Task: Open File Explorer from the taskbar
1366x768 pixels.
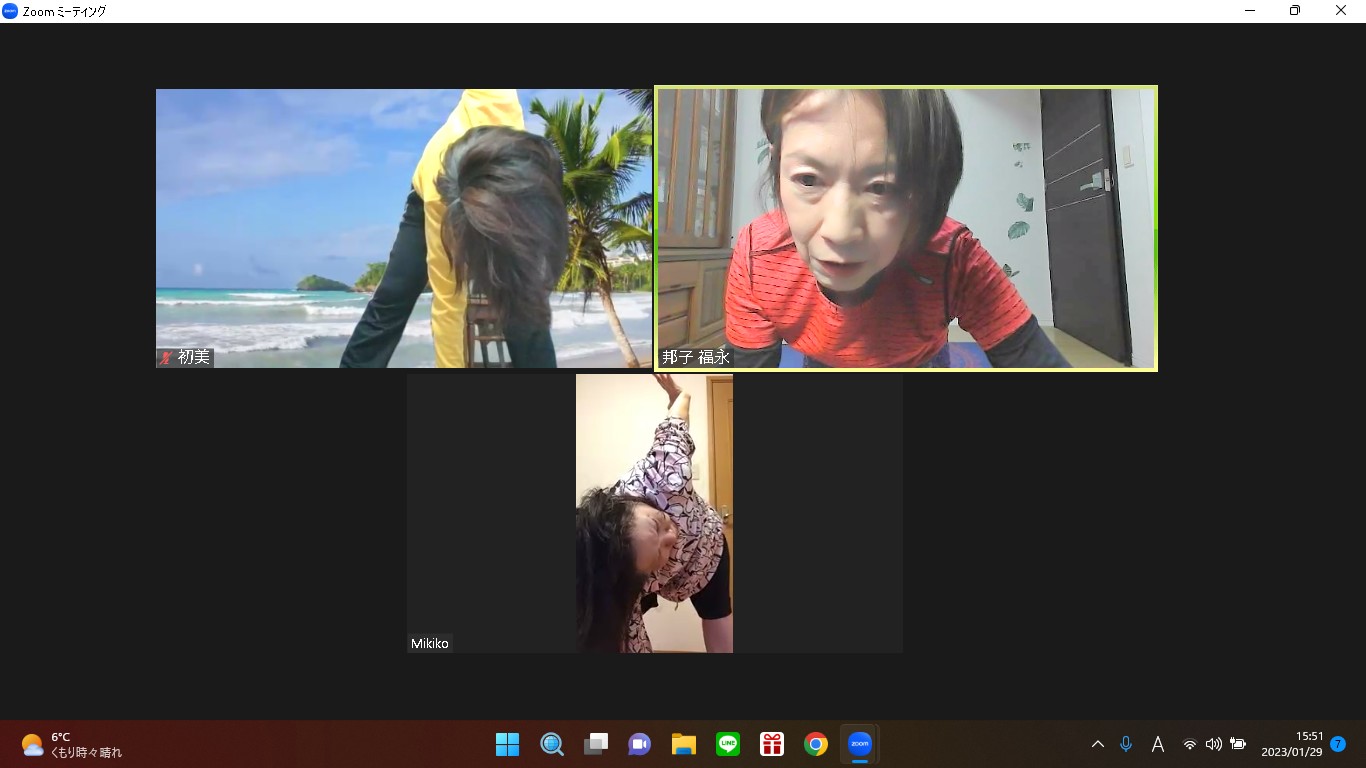Action: pyautogui.click(x=684, y=744)
